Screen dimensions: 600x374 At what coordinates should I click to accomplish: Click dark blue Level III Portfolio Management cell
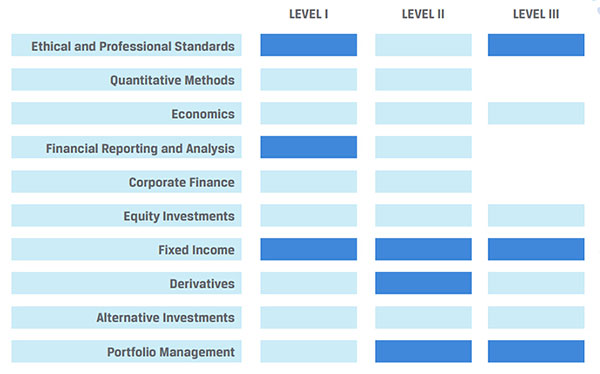click(x=536, y=351)
